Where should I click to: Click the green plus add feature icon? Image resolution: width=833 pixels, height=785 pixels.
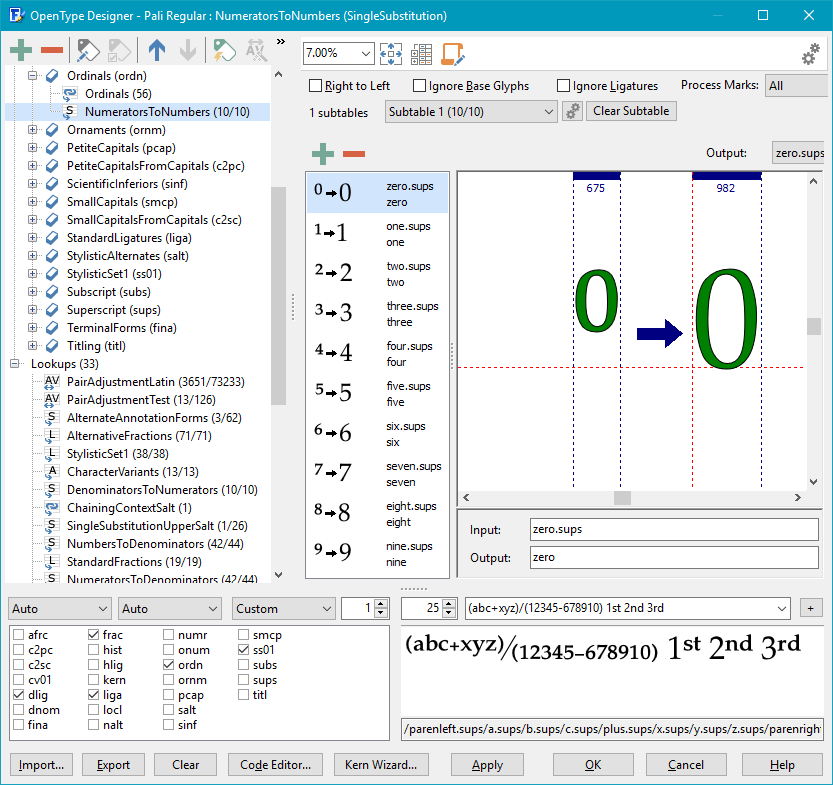(x=21, y=50)
